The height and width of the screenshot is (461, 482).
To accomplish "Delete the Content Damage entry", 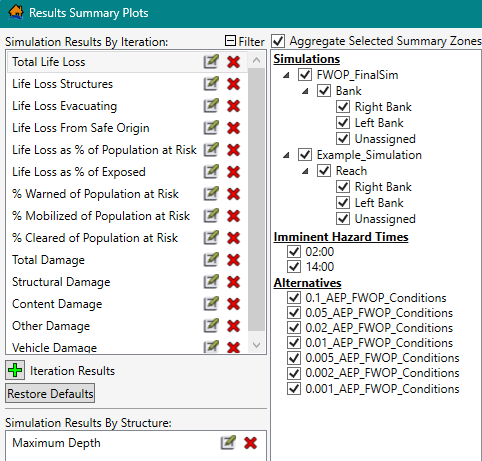I will click(233, 304).
